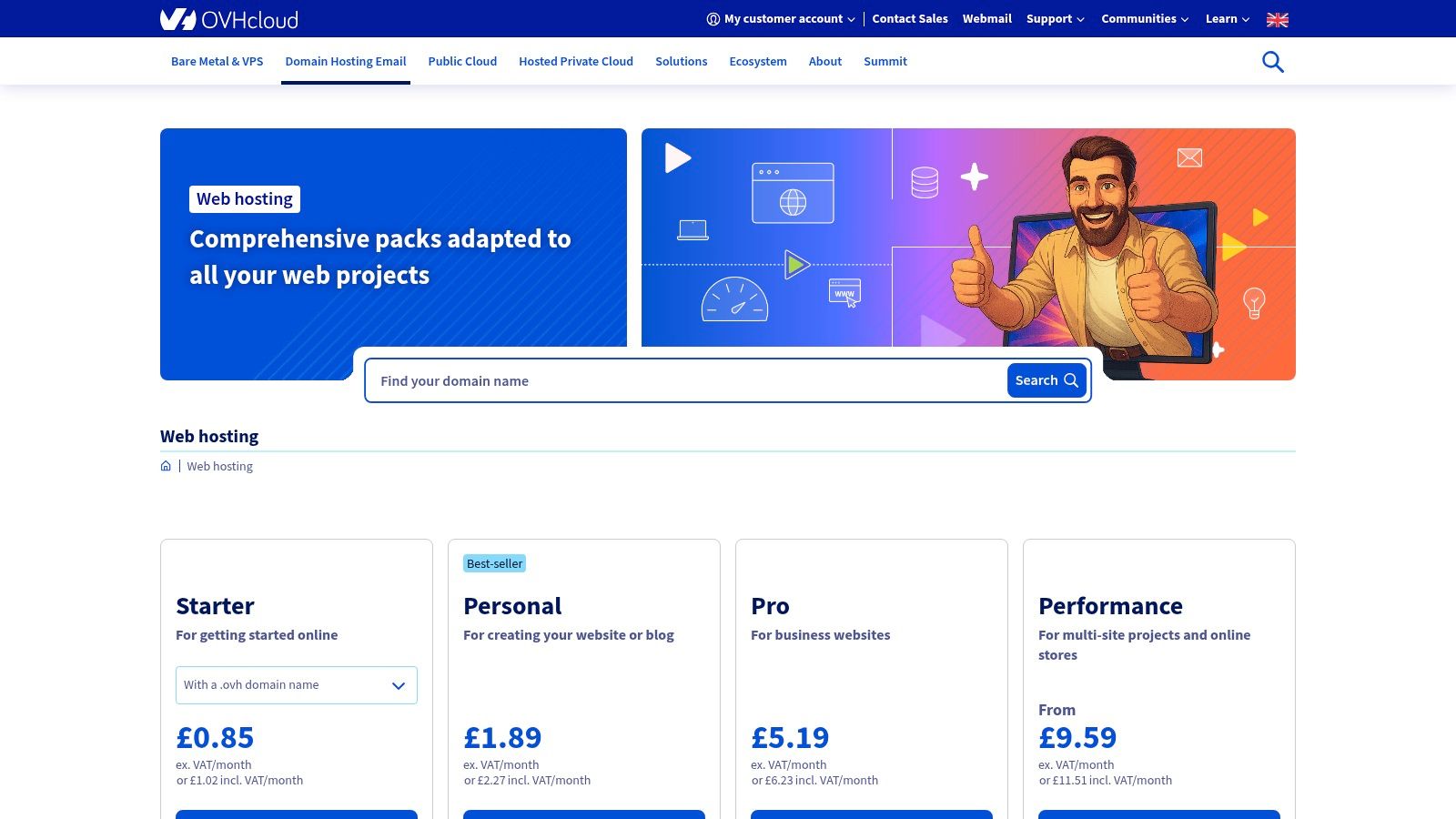Click the Performance plan heading

(x=1110, y=606)
